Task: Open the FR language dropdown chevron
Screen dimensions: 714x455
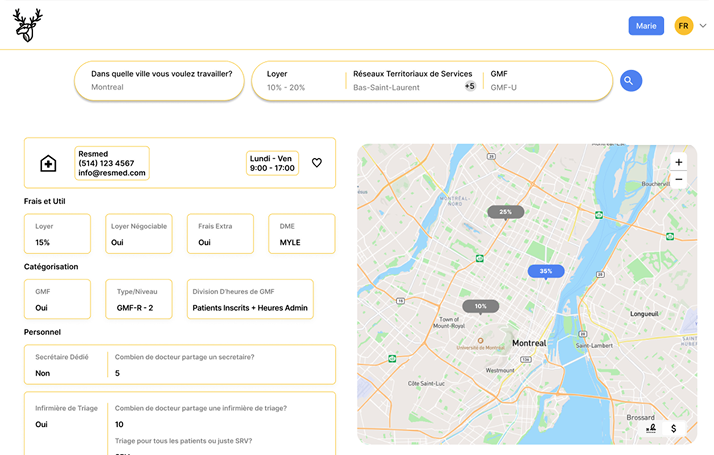Action: (702, 26)
